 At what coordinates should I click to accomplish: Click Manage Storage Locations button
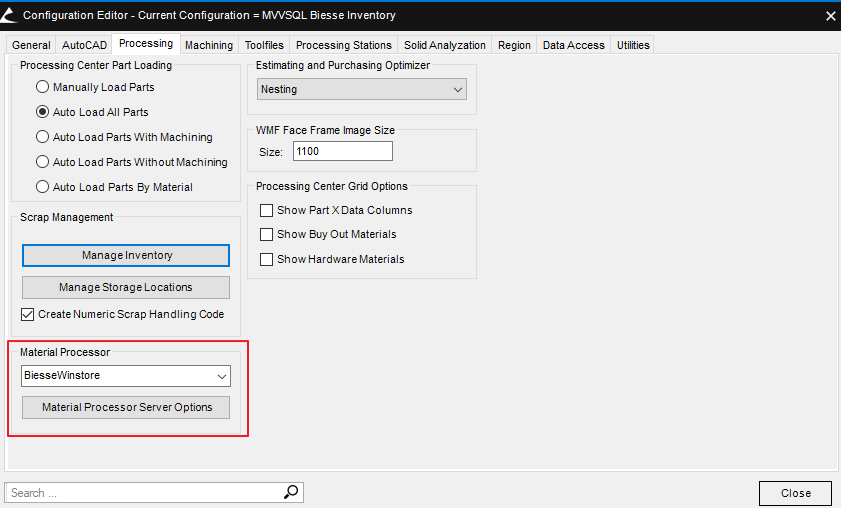click(126, 288)
